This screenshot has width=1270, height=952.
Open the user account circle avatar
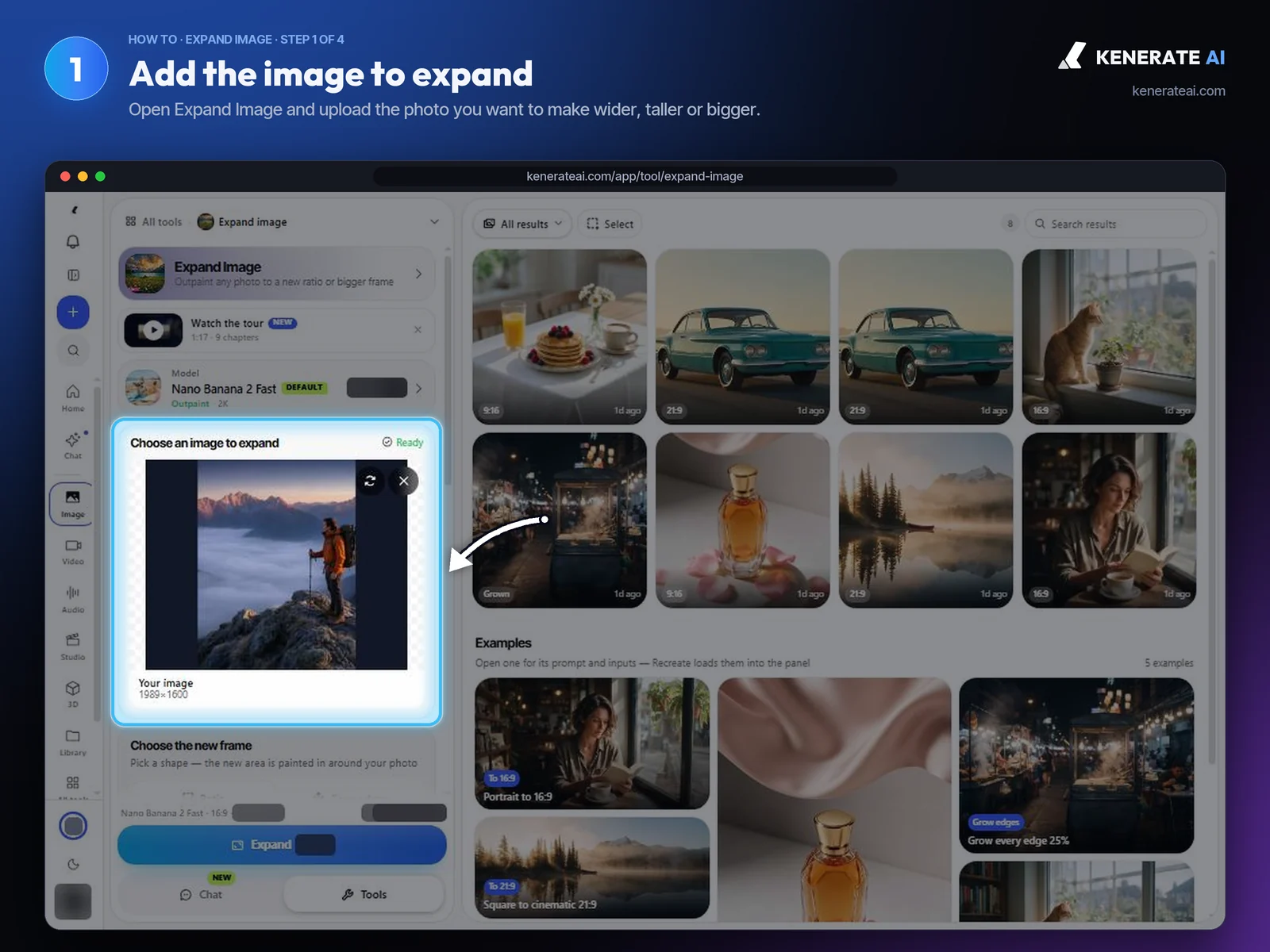pos(73,826)
